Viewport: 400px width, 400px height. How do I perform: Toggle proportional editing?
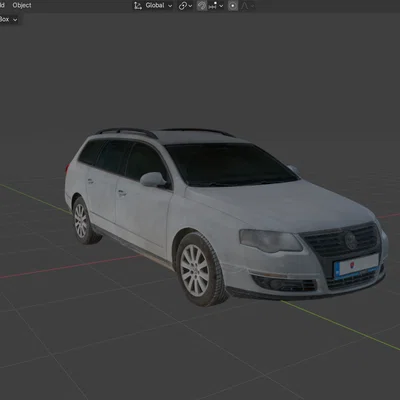tap(233, 6)
